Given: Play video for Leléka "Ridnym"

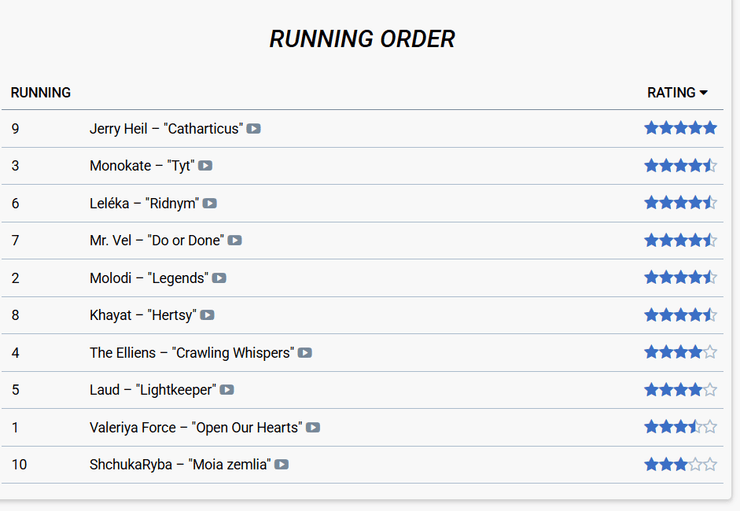Looking at the screenshot, I should click(x=210, y=203).
